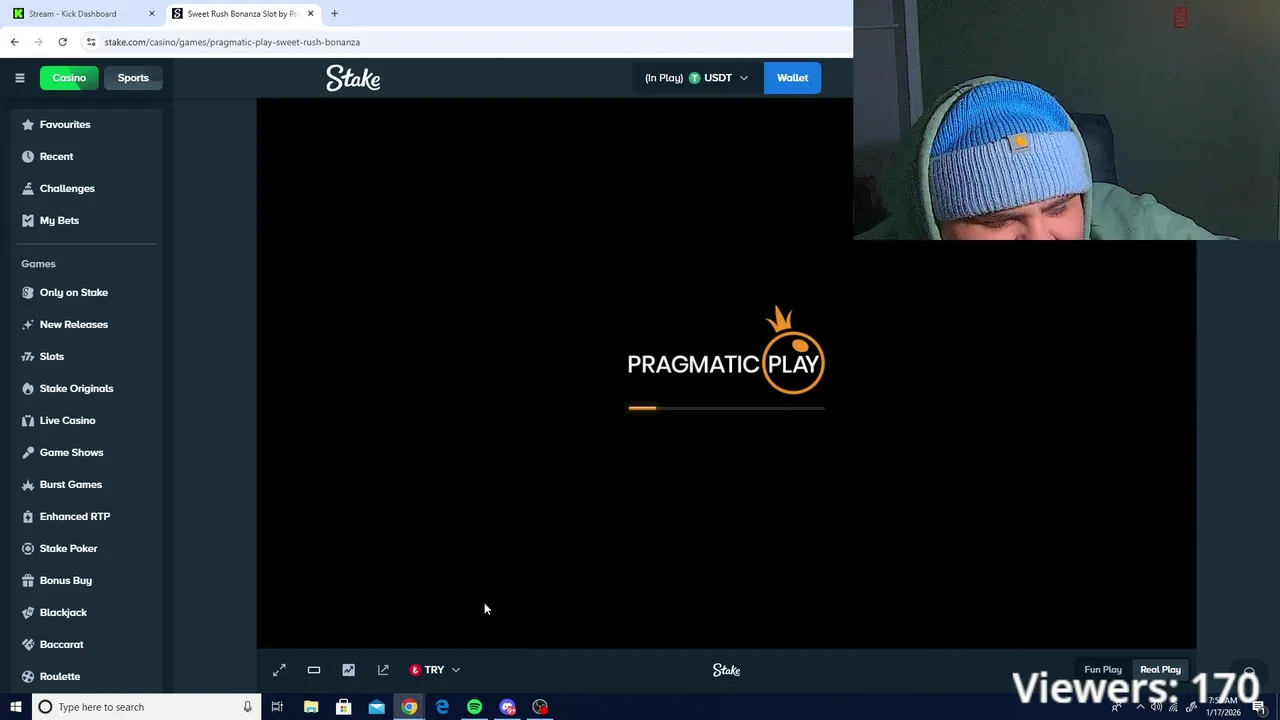The height and width of the screenshot is (720, 1280).
Task: Open Spotify from taskbar
Action: click(475, 707)
